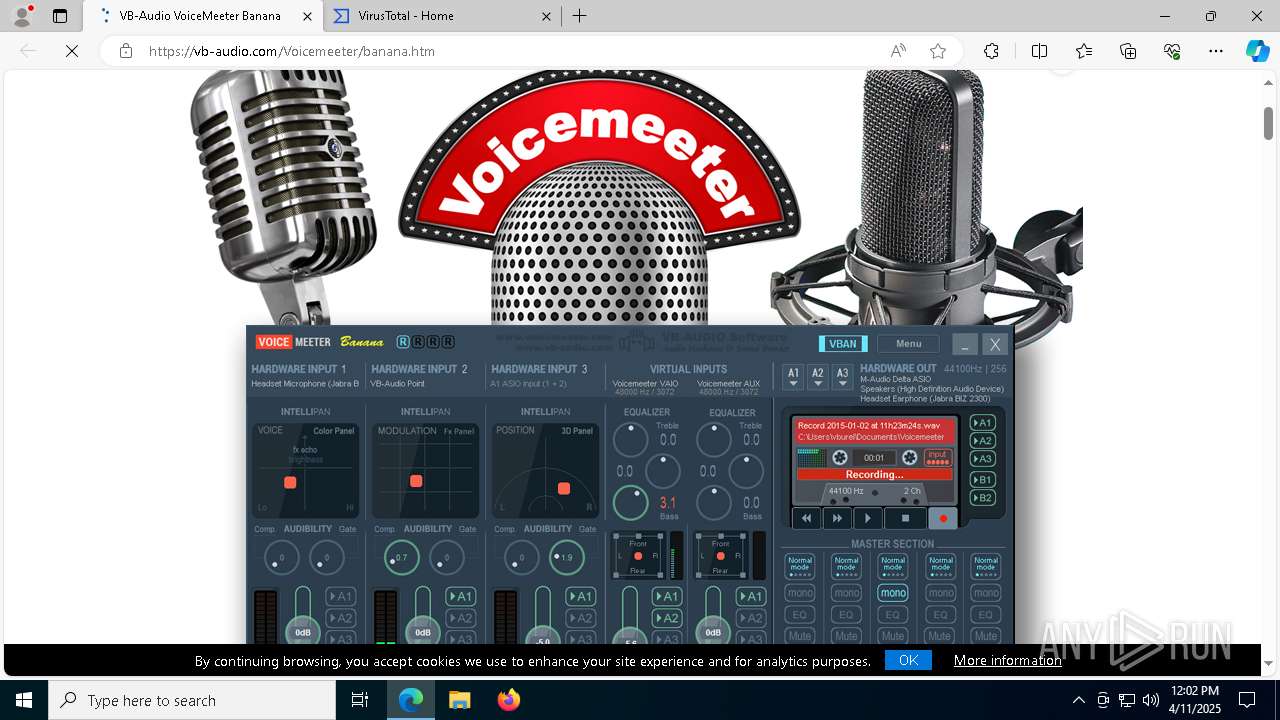
Task: Open volume control in system tray
Action: click(1151, 700)
